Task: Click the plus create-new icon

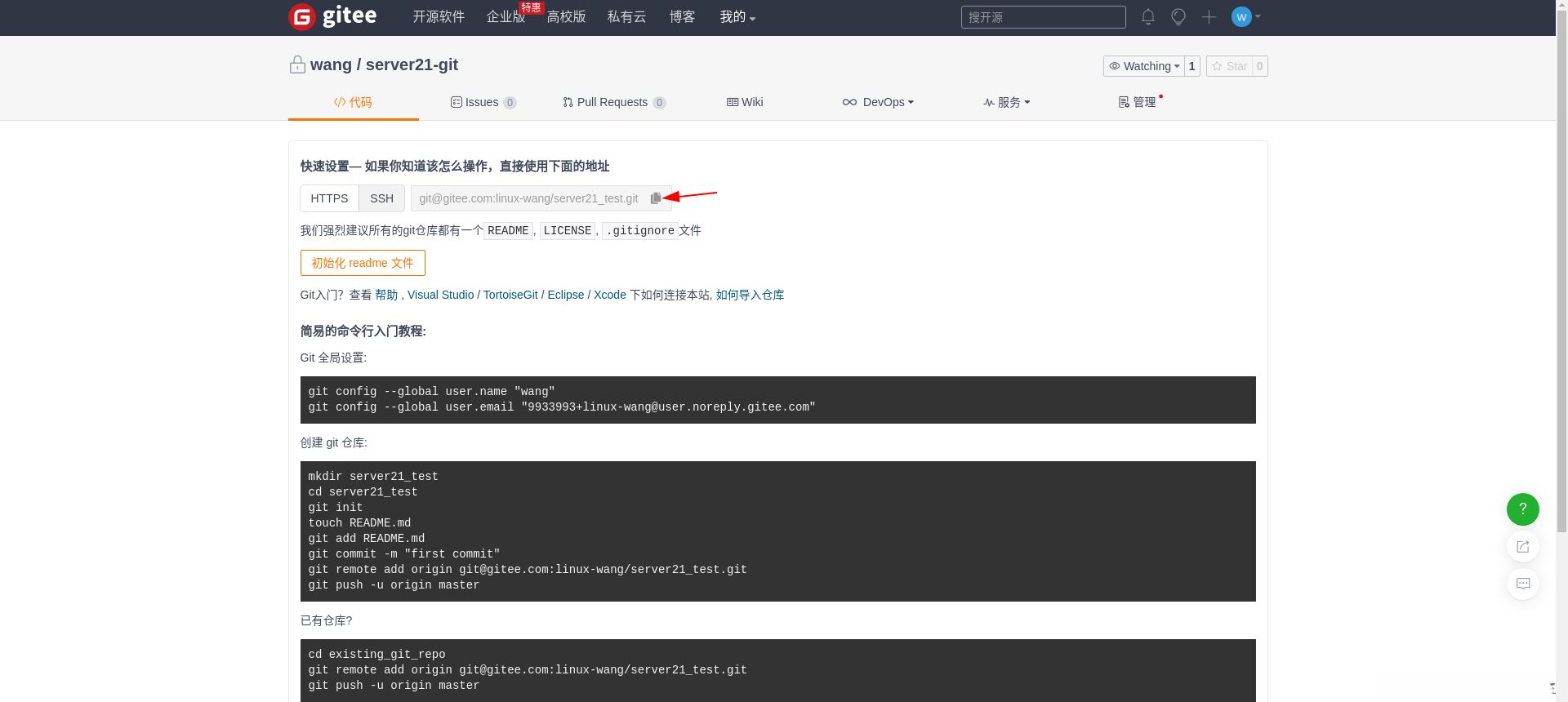Action: pyautogui.click(x=1209, y=17)
